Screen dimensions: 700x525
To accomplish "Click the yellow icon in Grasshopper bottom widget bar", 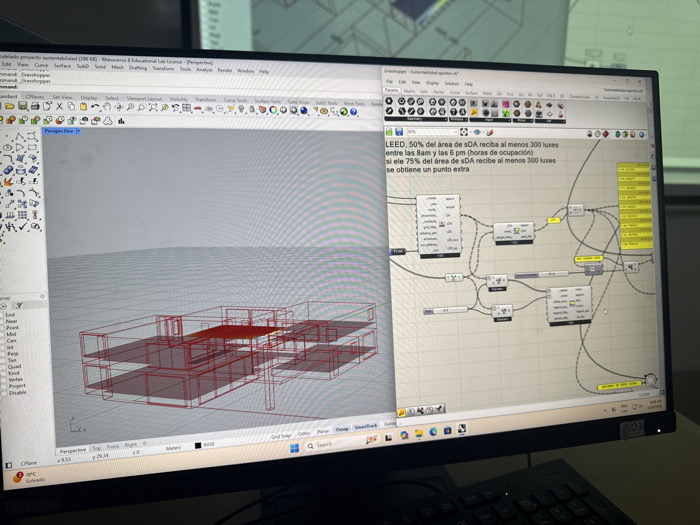I will [x=401, y=412].
